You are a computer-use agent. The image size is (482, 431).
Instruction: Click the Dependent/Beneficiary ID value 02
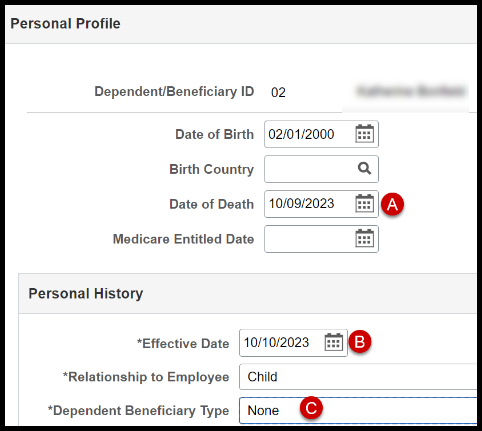point(278,92)
